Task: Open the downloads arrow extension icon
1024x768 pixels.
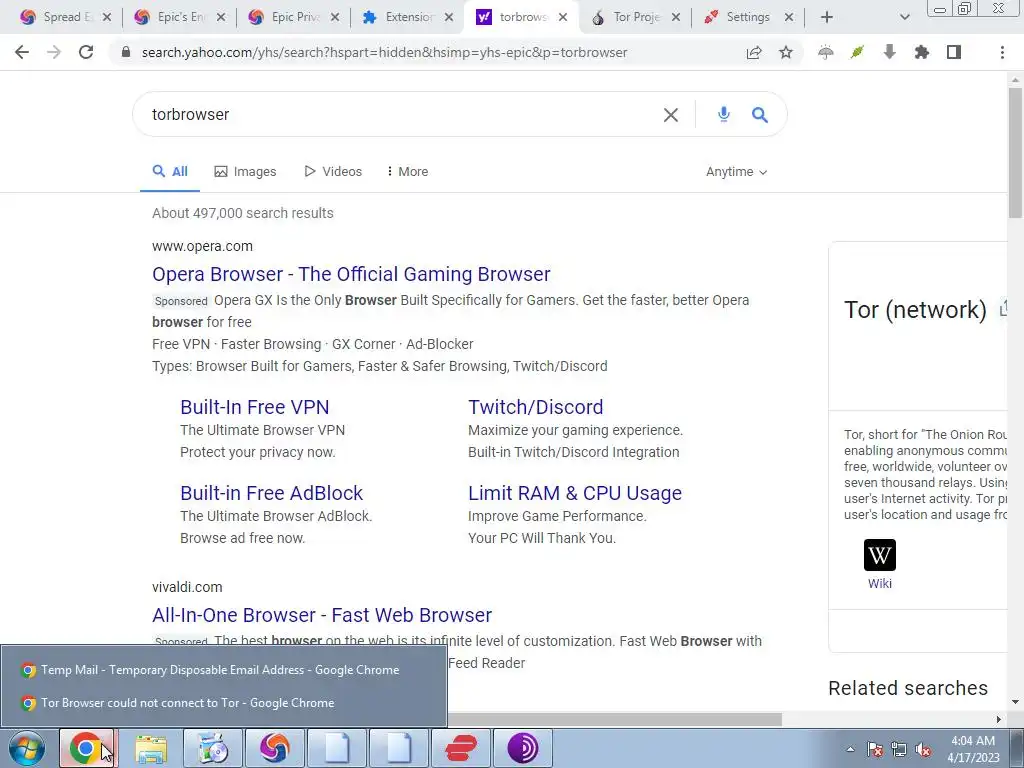Action: 889,52
